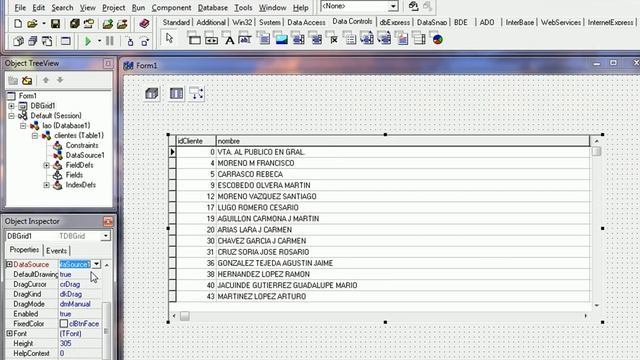640x360 pixels.
Task: Expand the DataSource property plus sign
Action: point(9,264)
